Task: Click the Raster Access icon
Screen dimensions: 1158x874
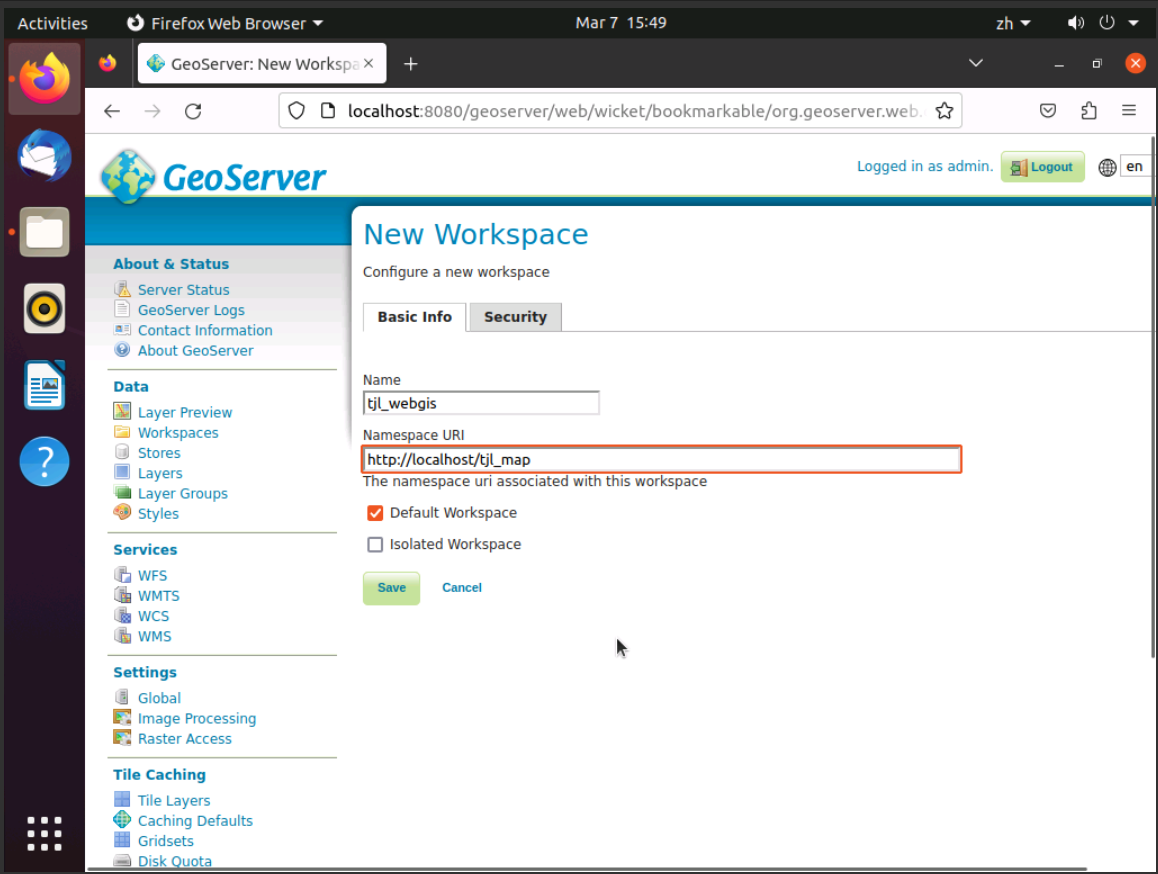Action: (123, 737)
